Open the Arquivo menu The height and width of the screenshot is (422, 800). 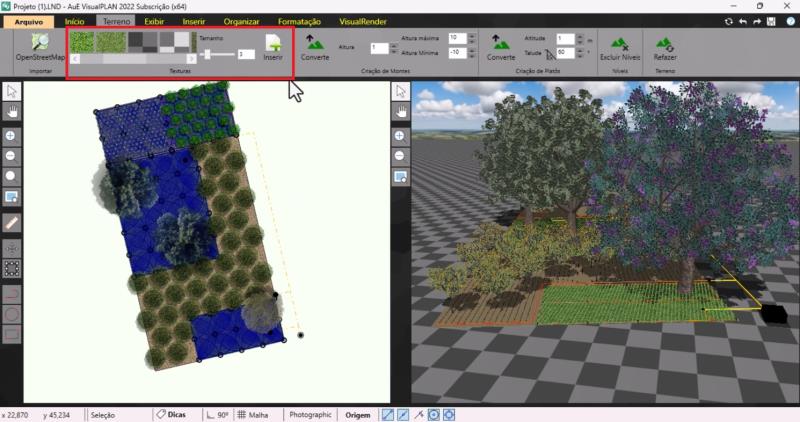pyautogui.click(x=27, y=20)
